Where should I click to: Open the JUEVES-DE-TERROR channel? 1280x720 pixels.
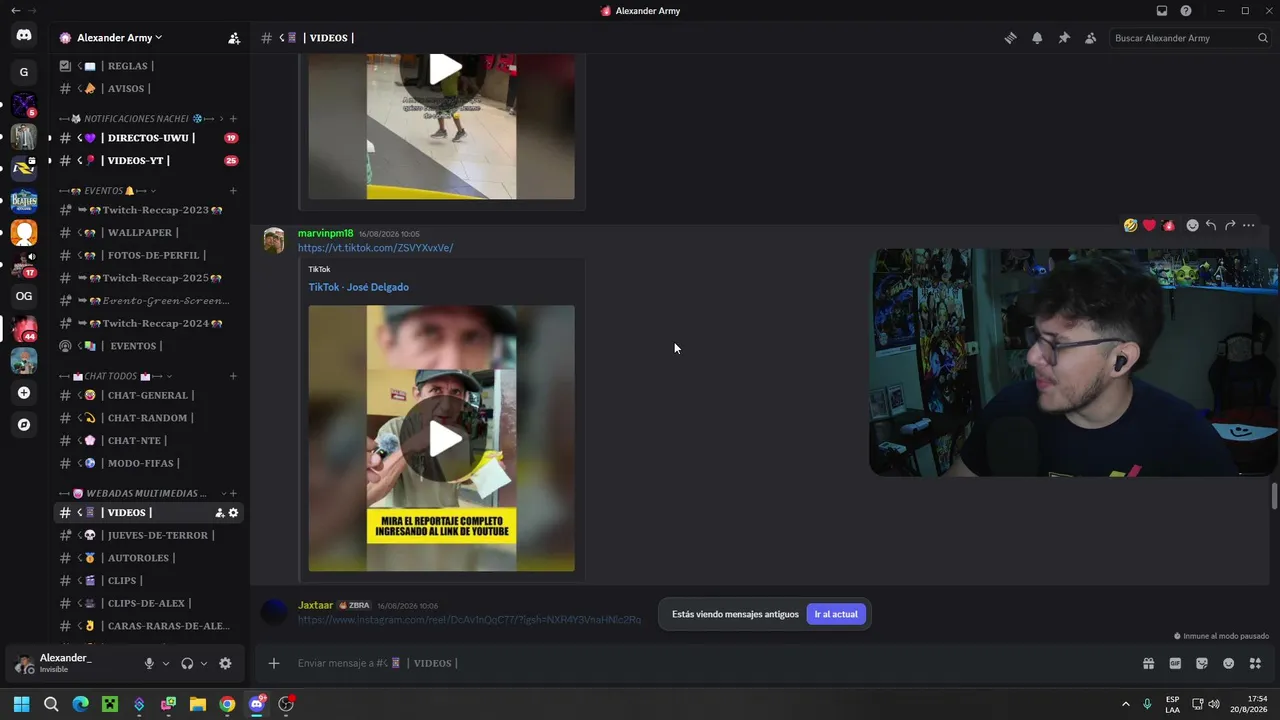pyautogui.click(x=150, y=536)
